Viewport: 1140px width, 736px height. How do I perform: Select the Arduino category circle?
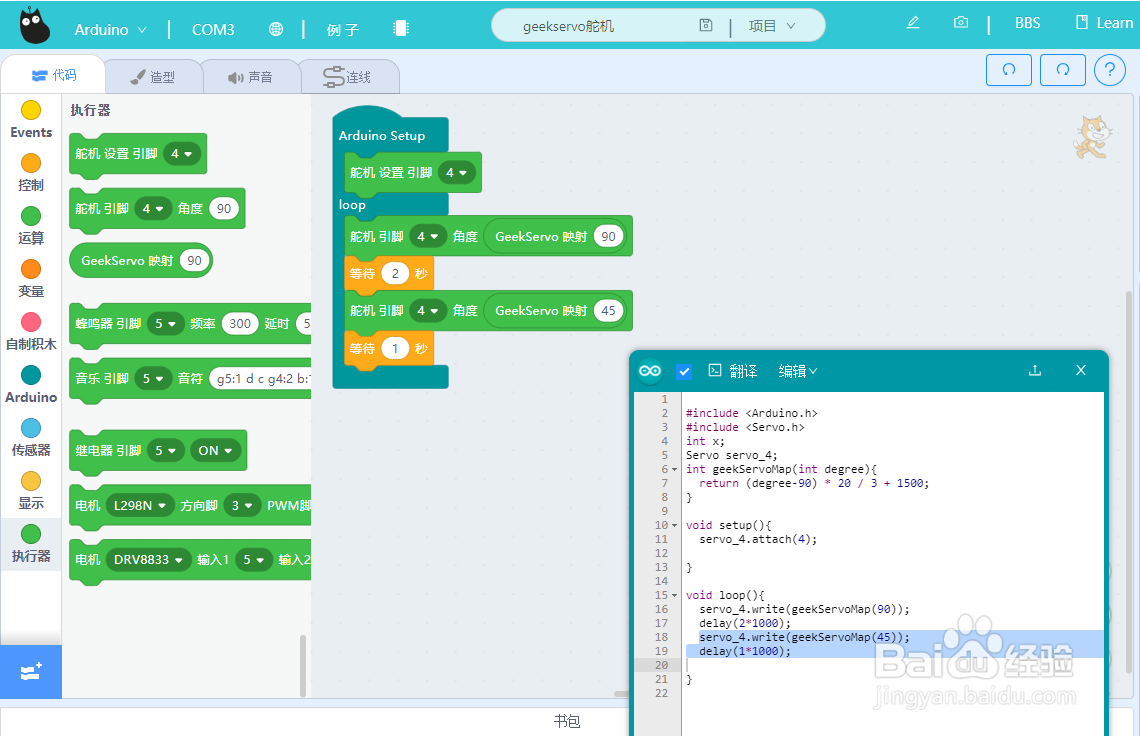point(31,375)
